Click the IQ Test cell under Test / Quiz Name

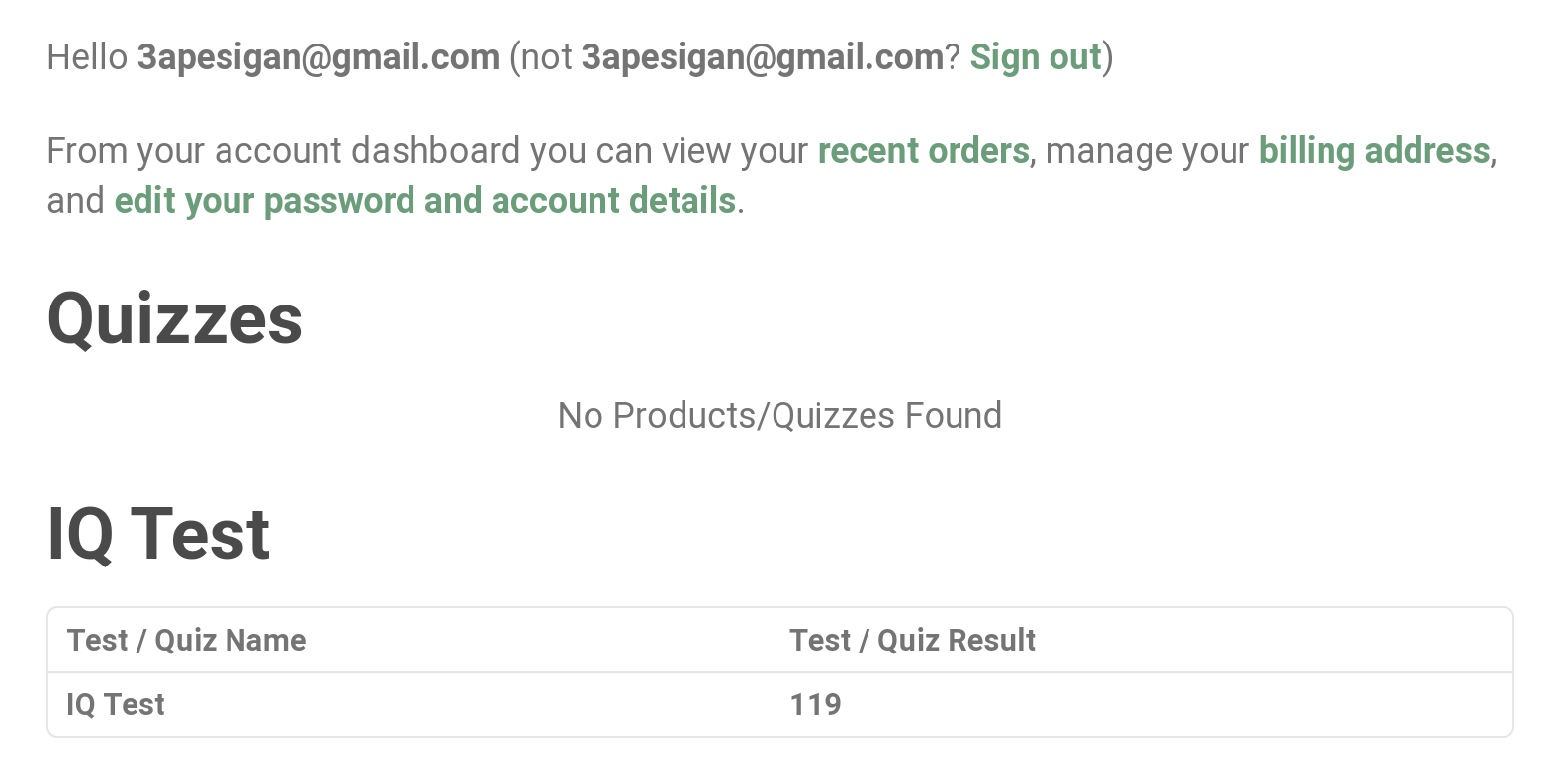[115, 704]
